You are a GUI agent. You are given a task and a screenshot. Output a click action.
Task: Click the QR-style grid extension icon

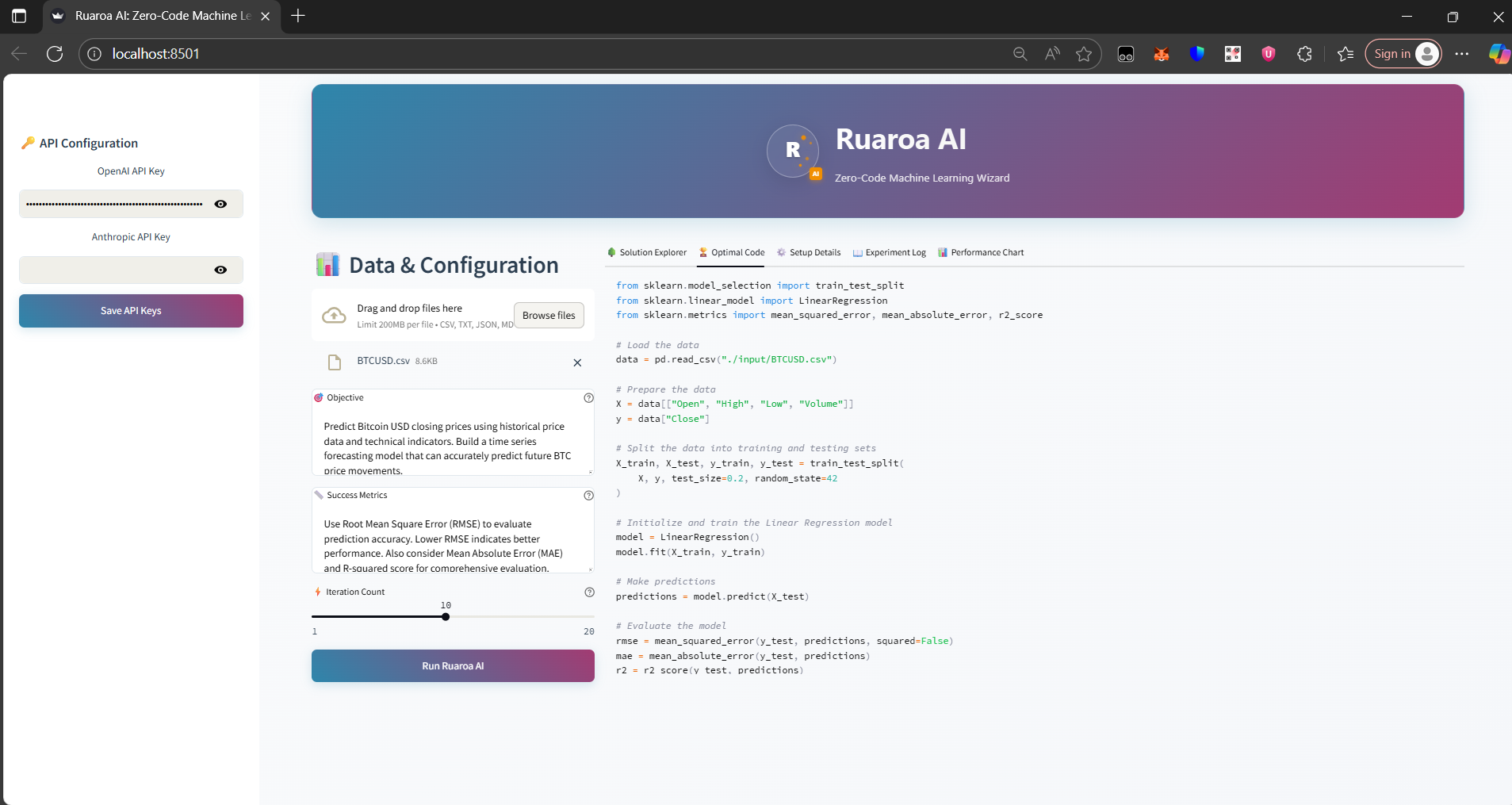coord(1233,54)
